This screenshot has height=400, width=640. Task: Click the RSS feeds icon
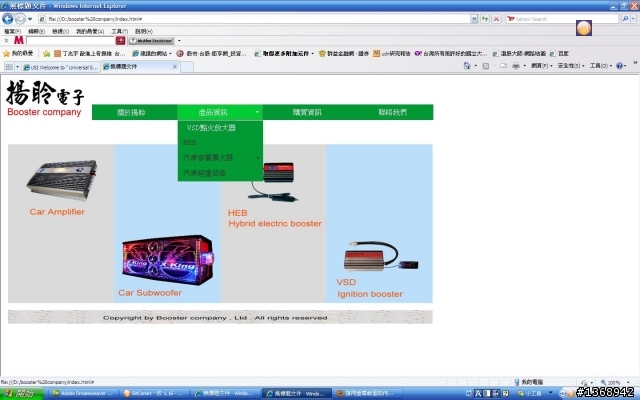click(485, 66)
